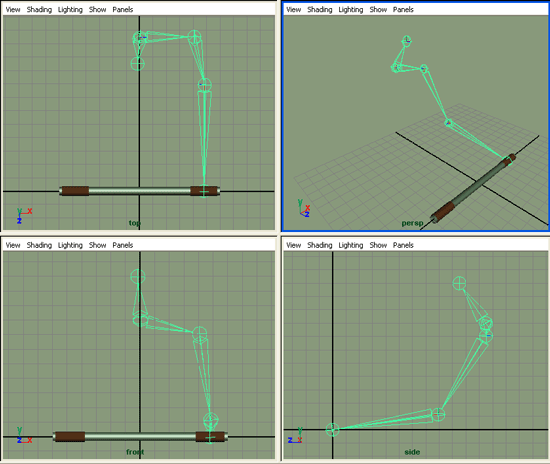Open View menu in persp viewport

click(294, 10)
